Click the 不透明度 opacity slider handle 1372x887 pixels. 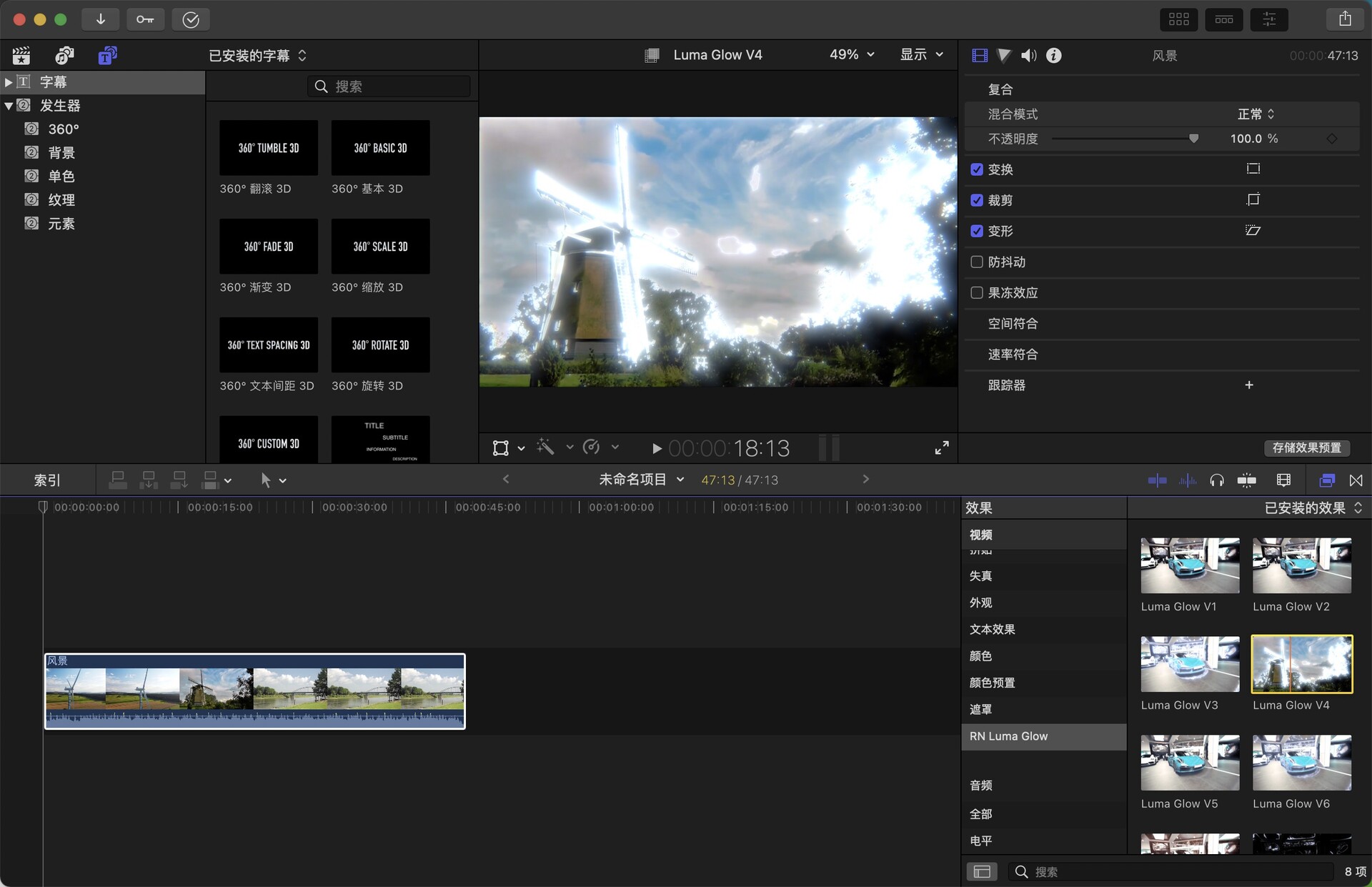[x=1193, y=139]
